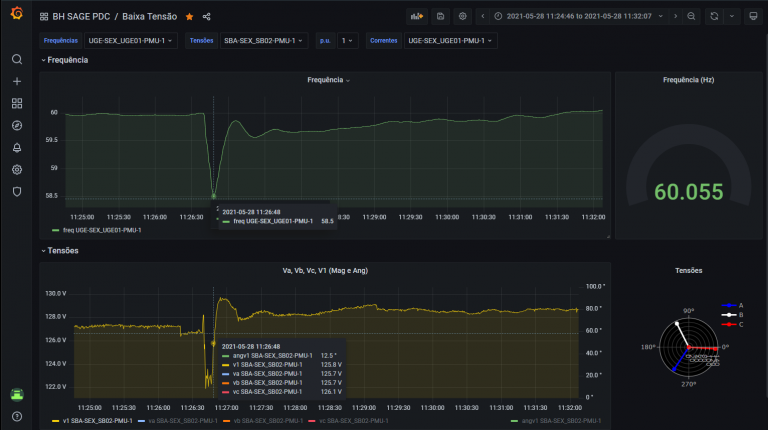Open the time range picker
The height and width of the screenshot is (430, 768).
579,17
